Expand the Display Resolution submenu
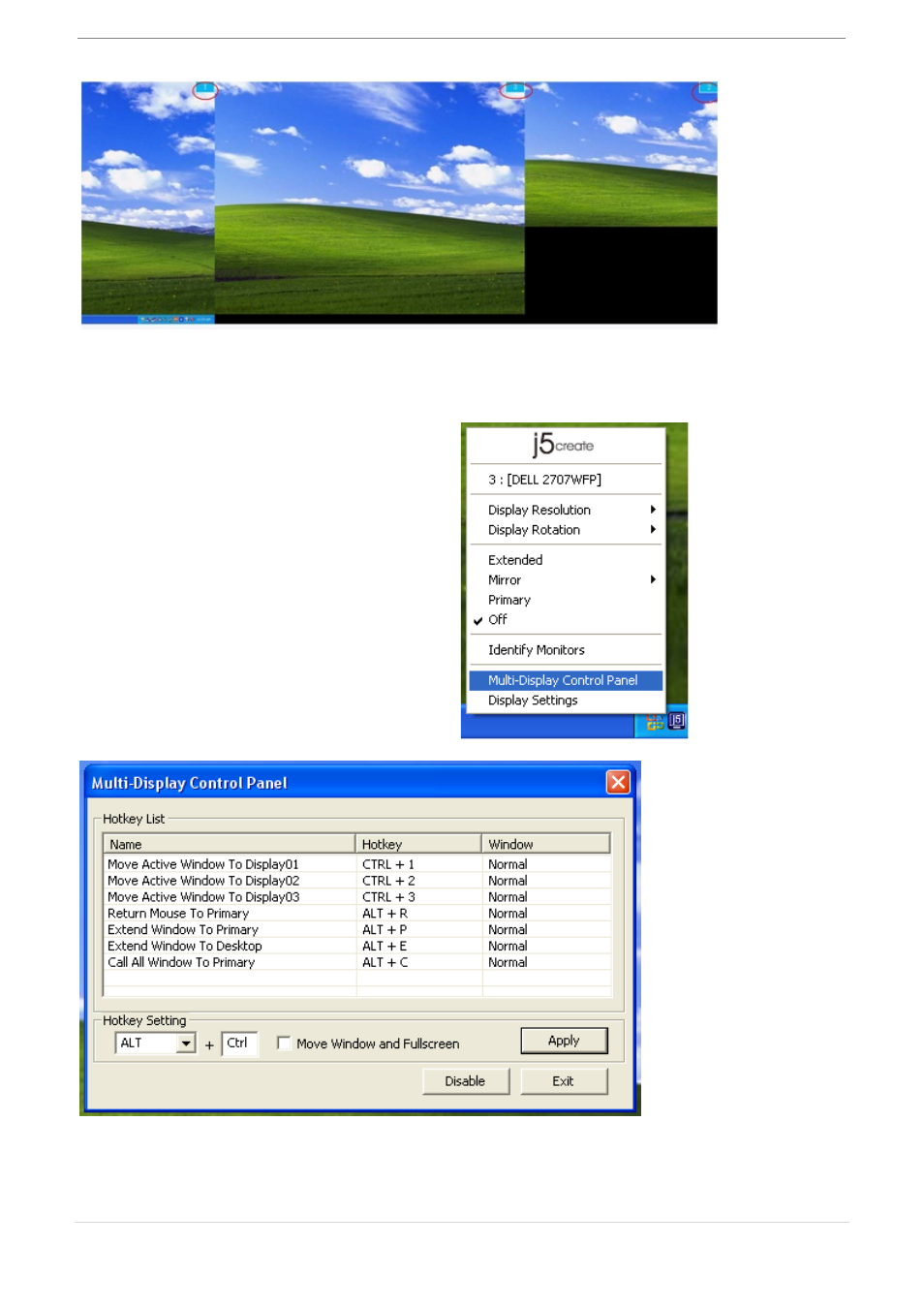Viewport: 924px width, 1308px height. click(x=566, y=510)
